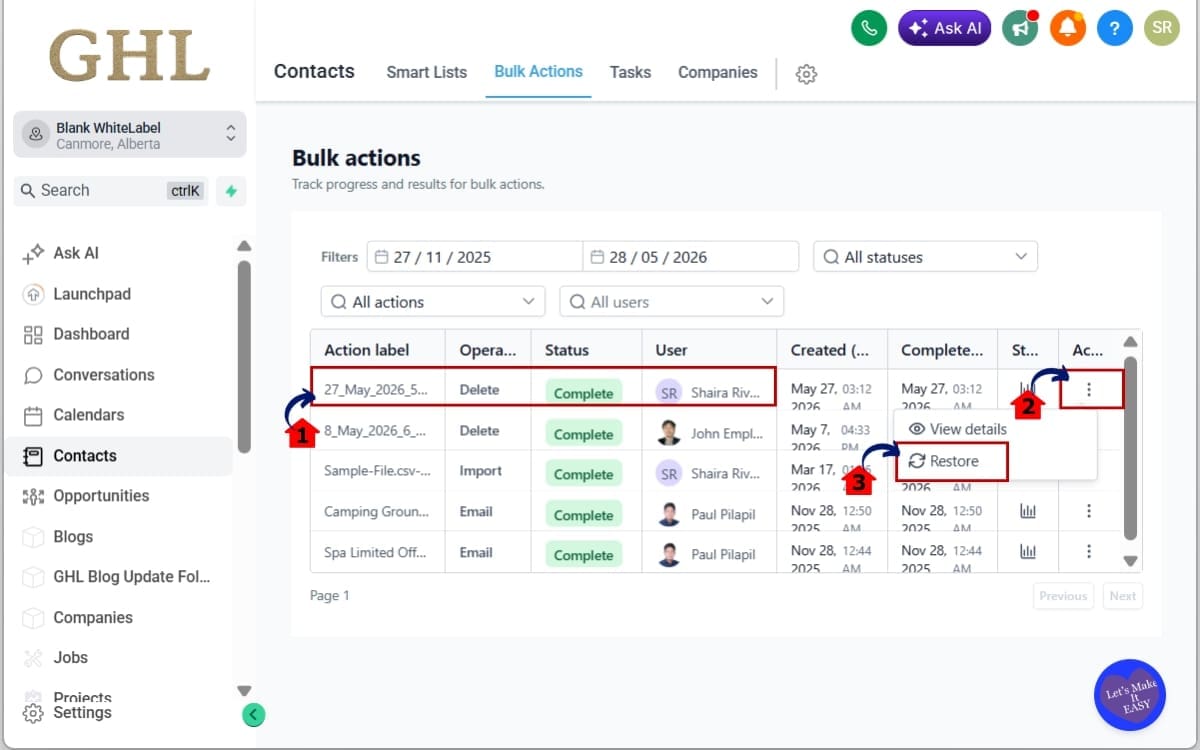The width and height of the screenshot is (1200, 750).
Task: Click the Spa Limited Off... action label
Action: pyautogui.click(x=375, y=552)
